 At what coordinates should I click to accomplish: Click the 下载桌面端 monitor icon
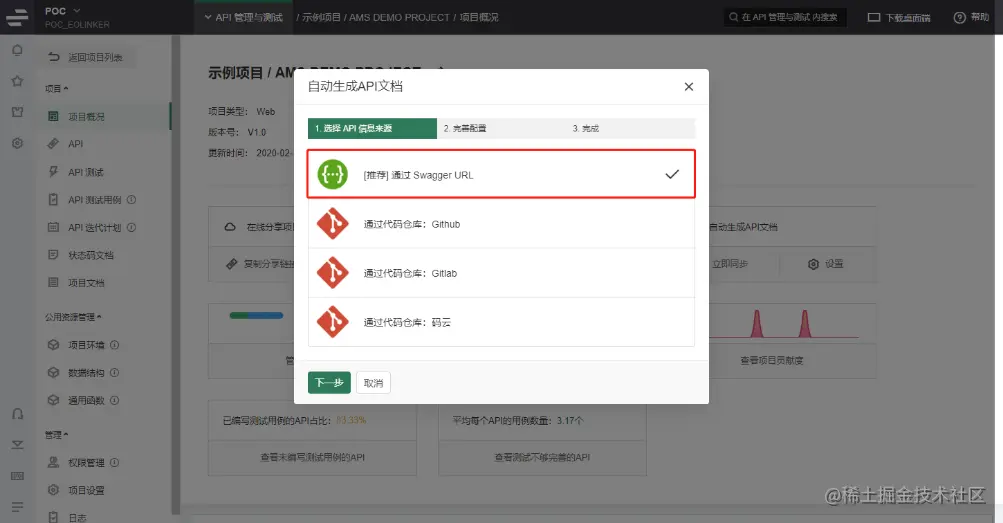point(874,17)
